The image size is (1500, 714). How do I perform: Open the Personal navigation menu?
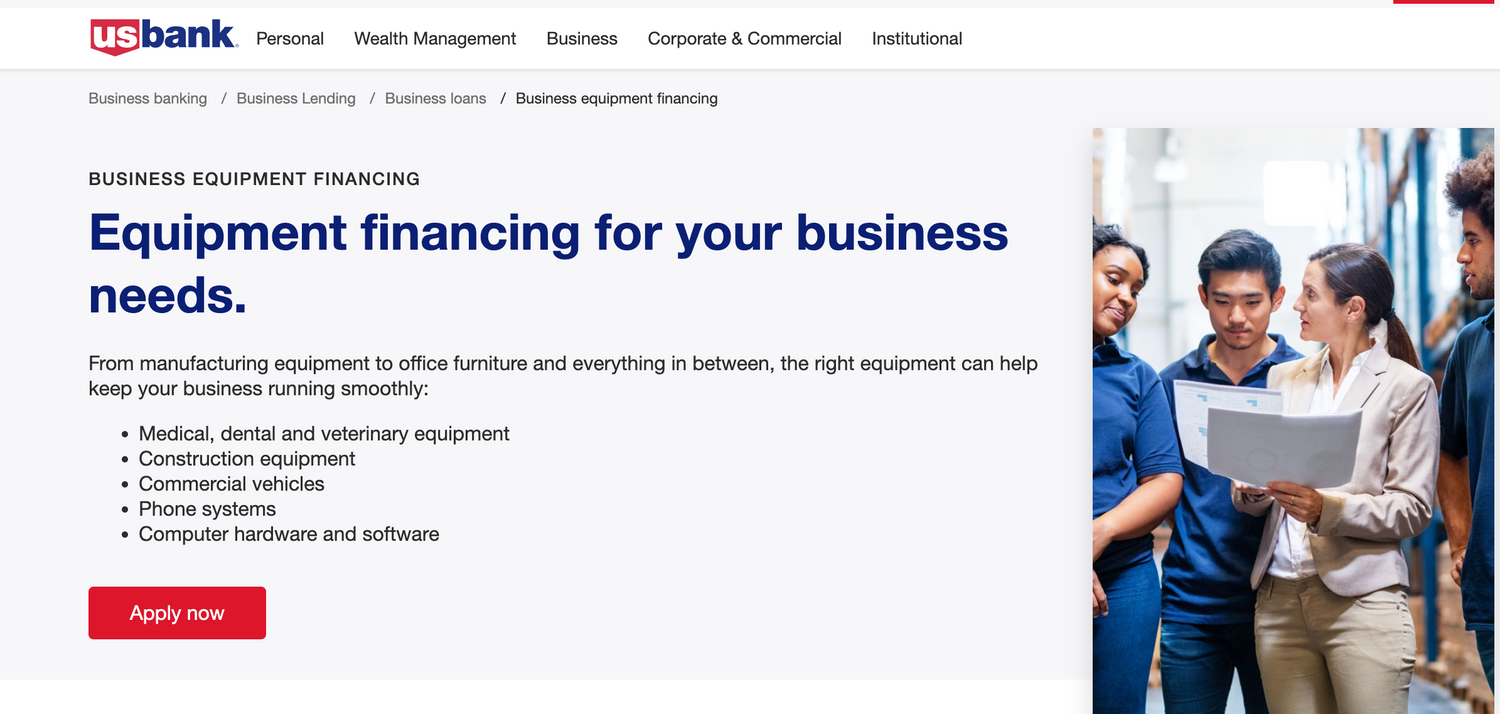pyautogui.click(x=290, y=39)
